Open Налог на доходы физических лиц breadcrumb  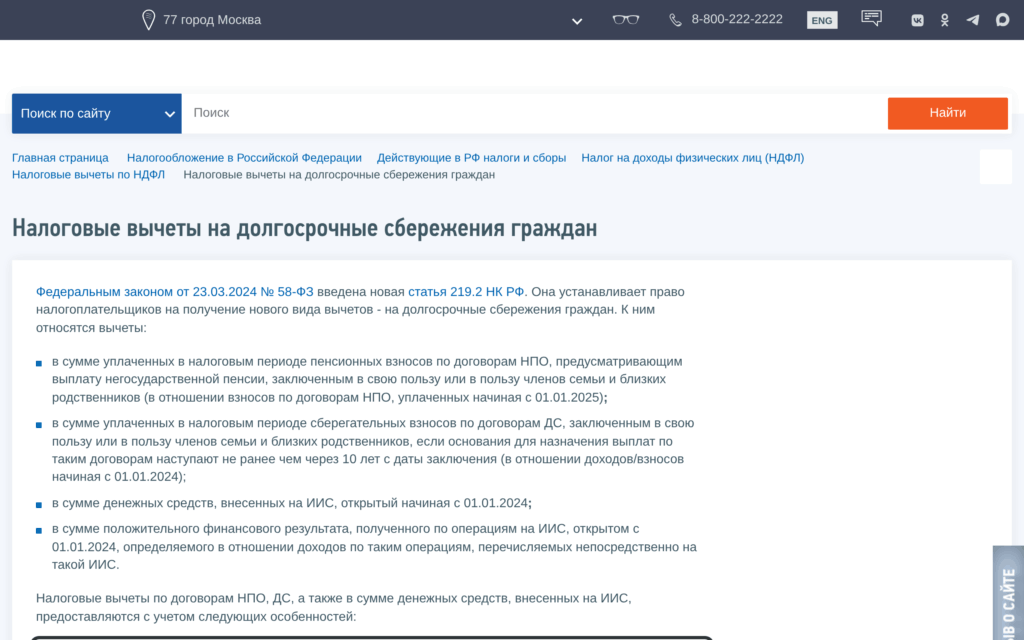692,157
